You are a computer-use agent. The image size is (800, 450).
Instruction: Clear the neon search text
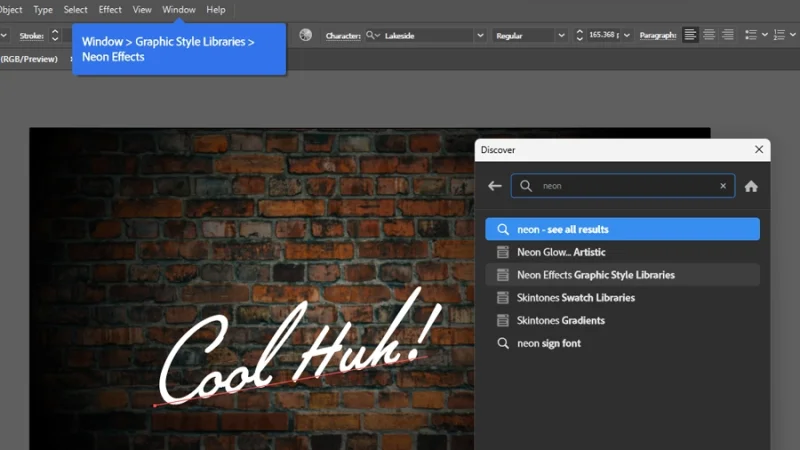click(x=723, y=186)
